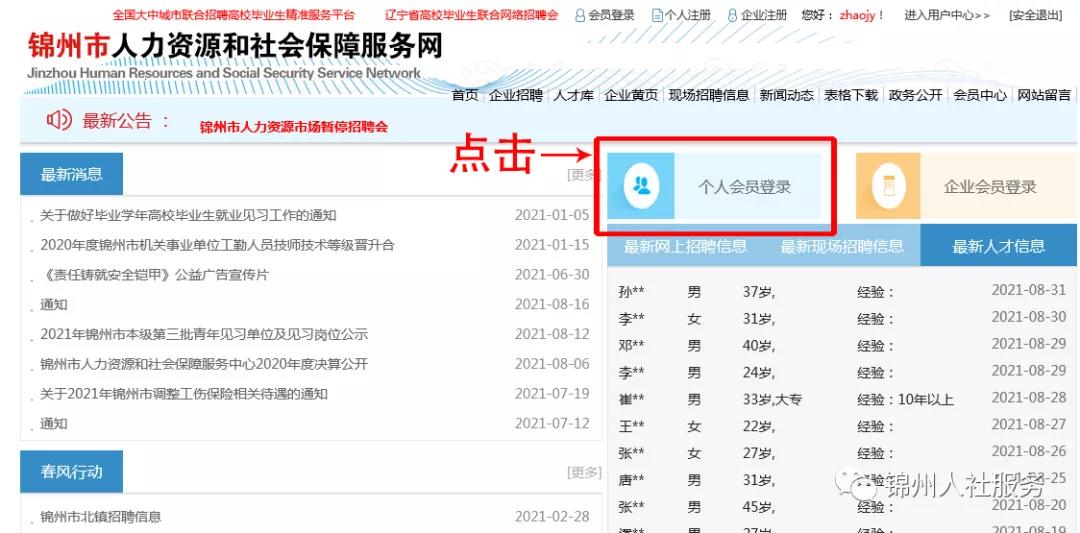Click 最新消息 section header
Screen dimensions: 1080x533
click(72, 174)
